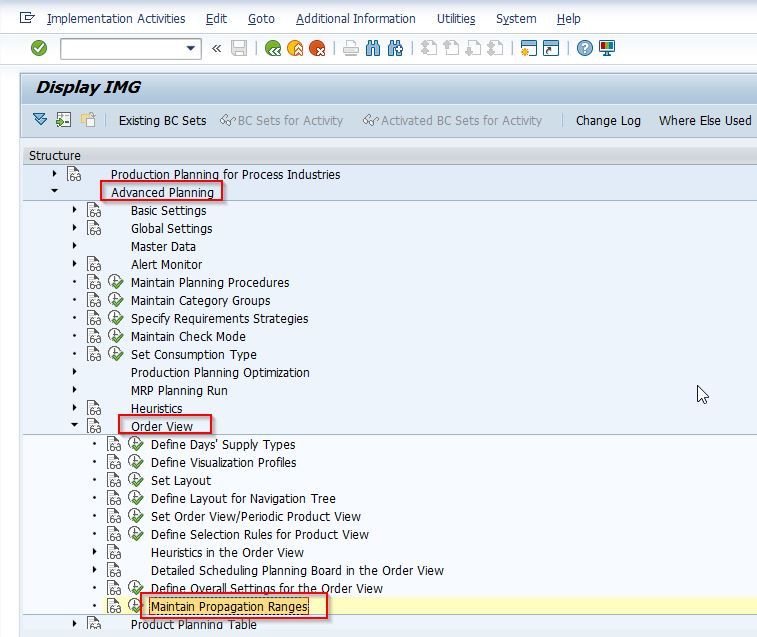Open the Utilities menu
This screenshot has width=757, height=637.
click(x=456, y=19)
